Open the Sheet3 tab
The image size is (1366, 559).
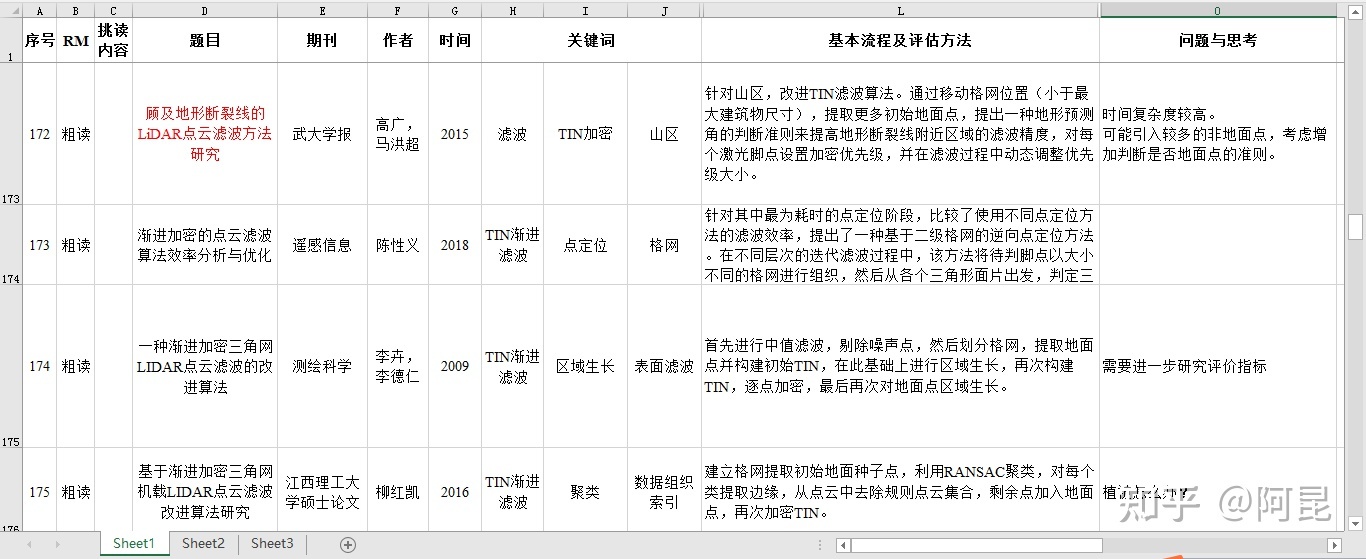tap(272, 544)
